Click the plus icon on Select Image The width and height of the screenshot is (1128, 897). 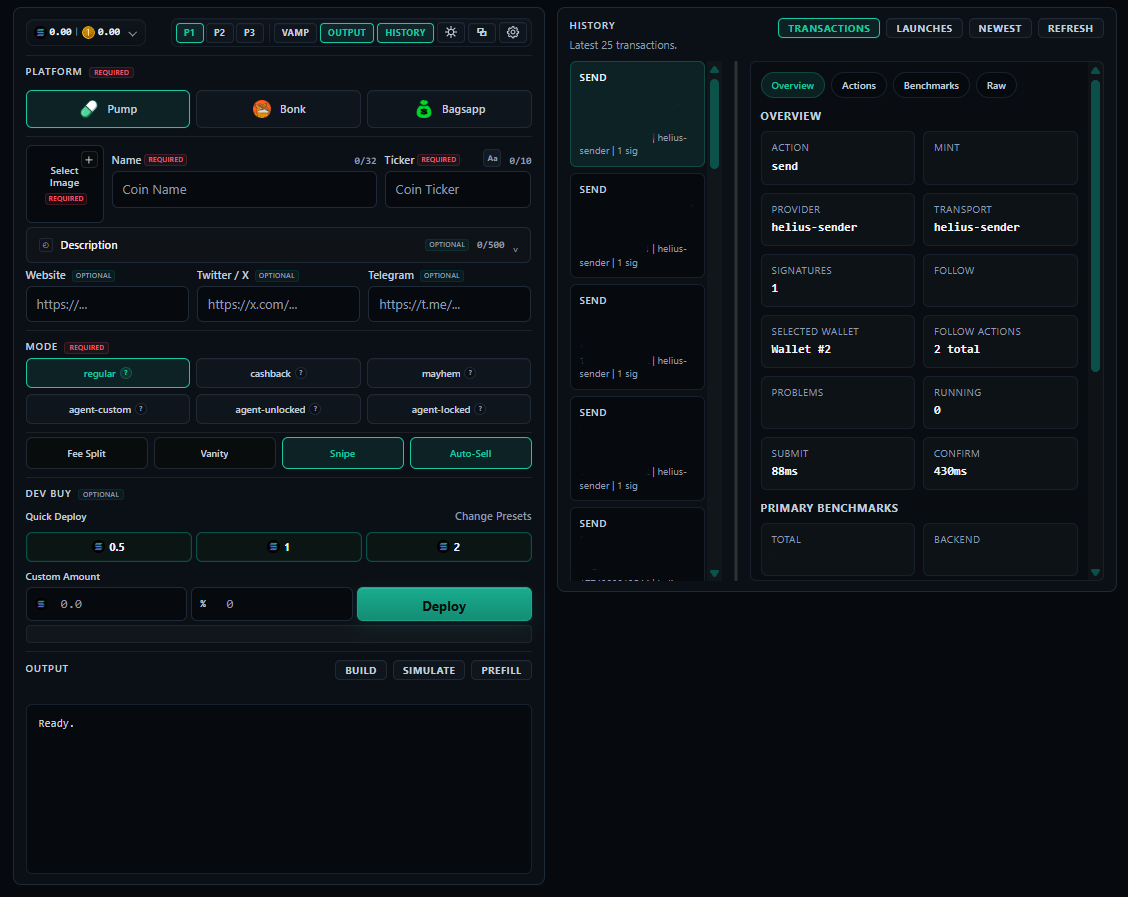click(89, 160)
